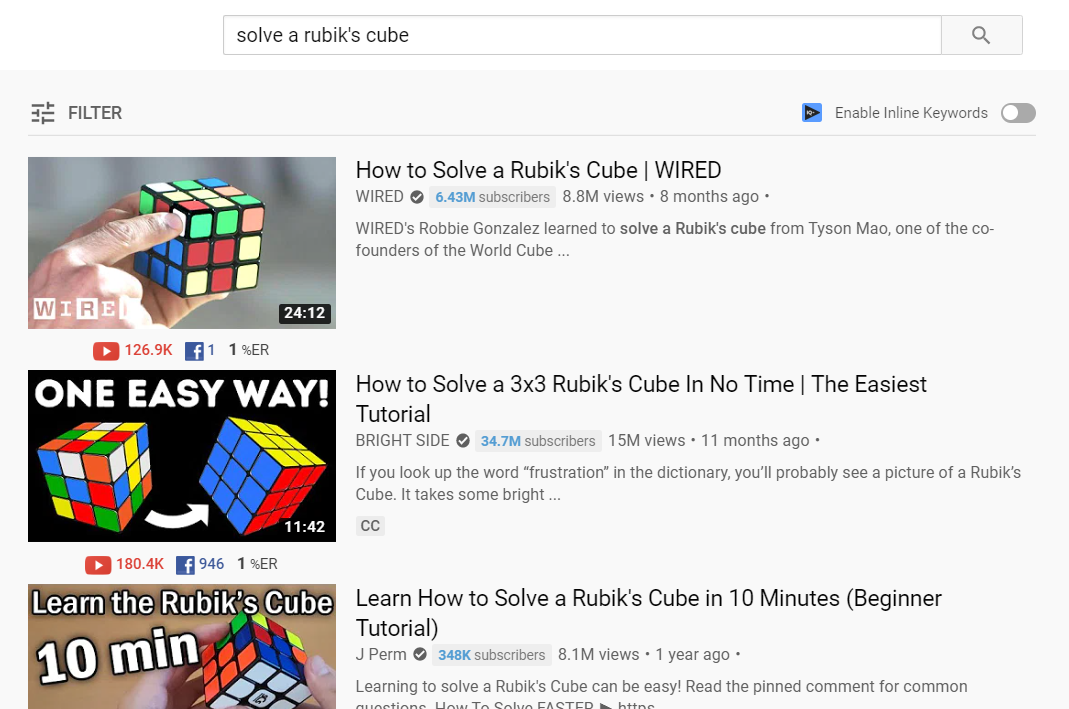Click the '1 %ER' stat under the WIRED video

(x=249, y=350)
